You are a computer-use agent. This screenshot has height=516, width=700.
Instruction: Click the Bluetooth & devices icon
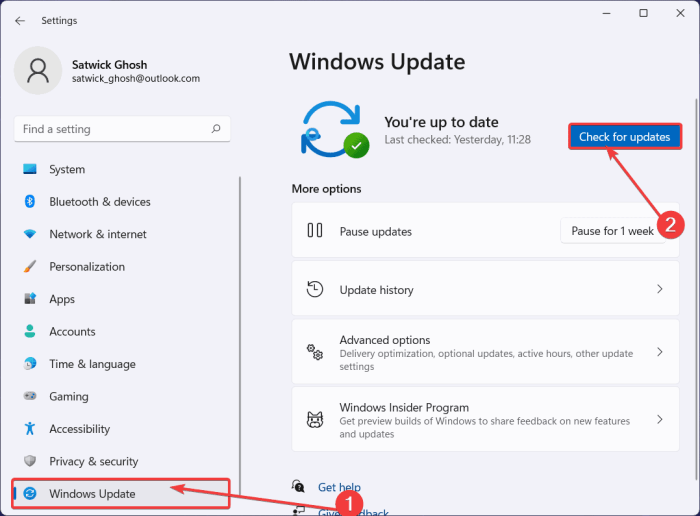pyautogui.click(x=30, y=202)
